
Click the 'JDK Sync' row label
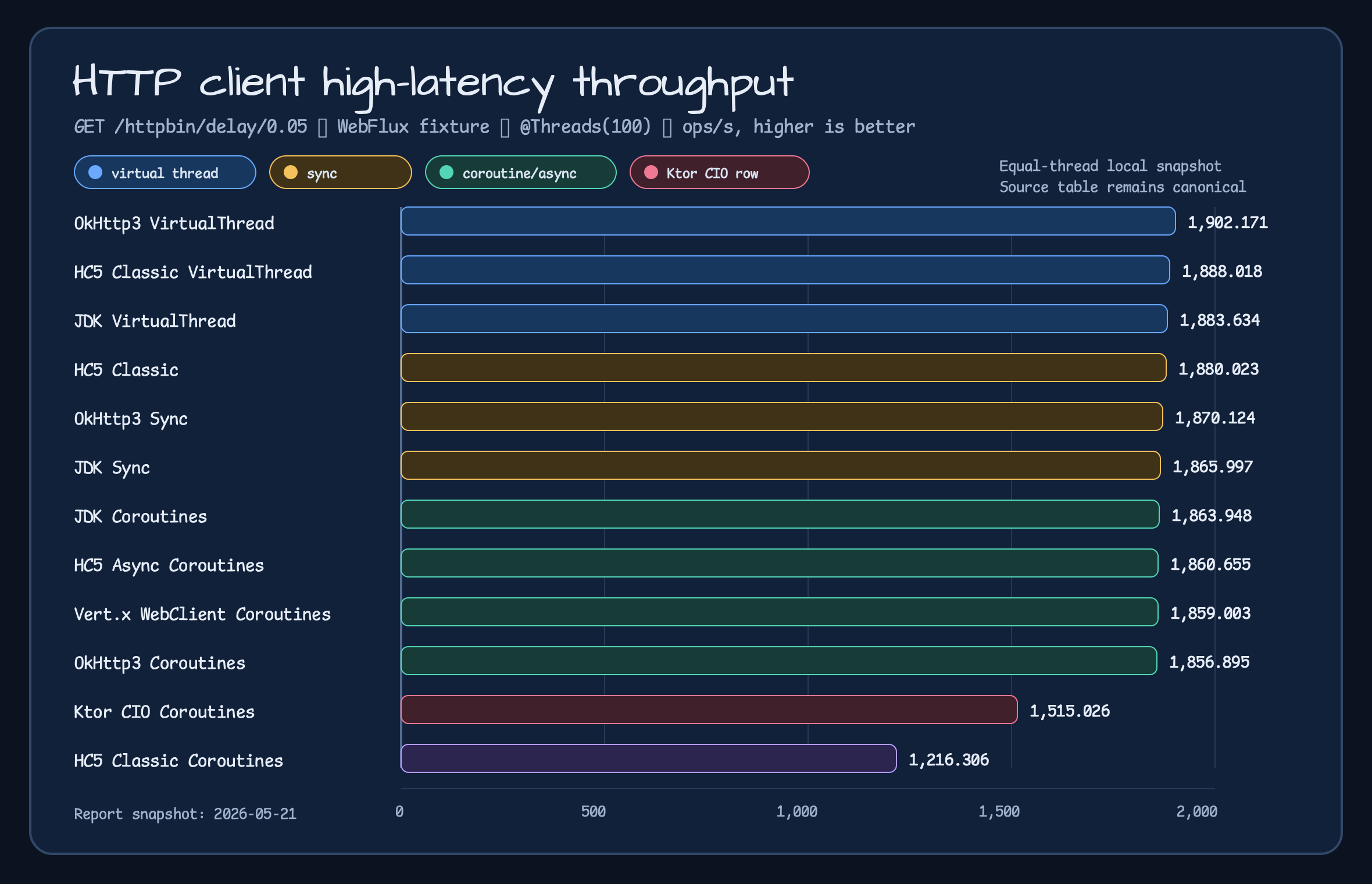tap(112, 468)
